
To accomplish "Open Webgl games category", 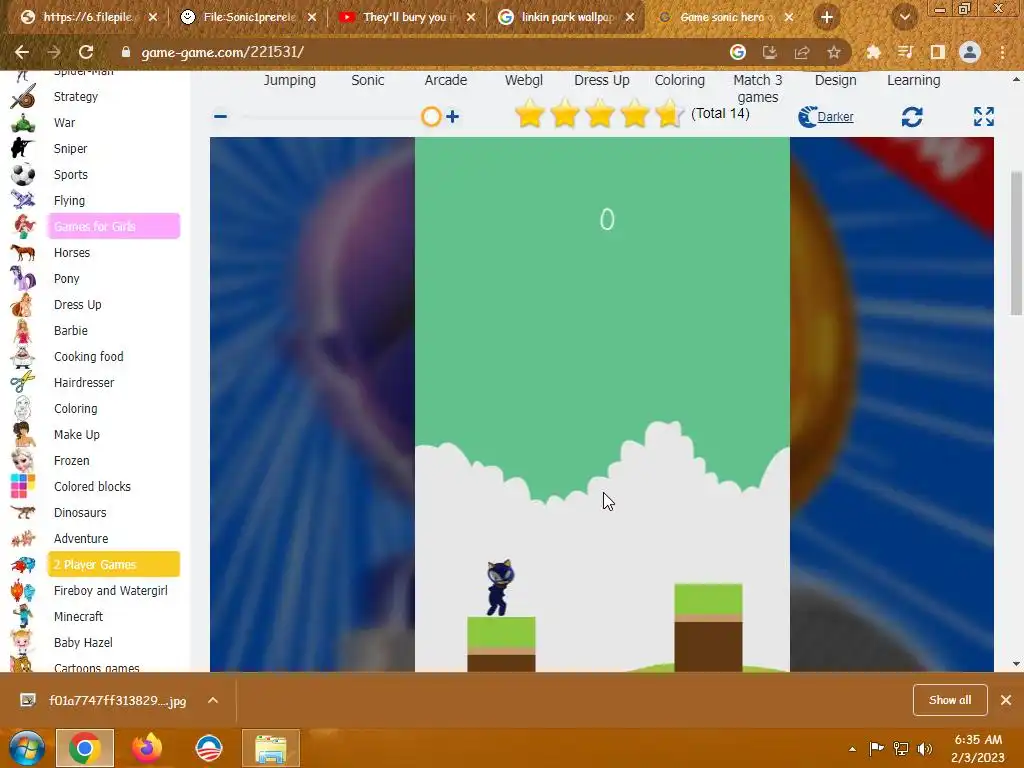I will tap(524, 80).
